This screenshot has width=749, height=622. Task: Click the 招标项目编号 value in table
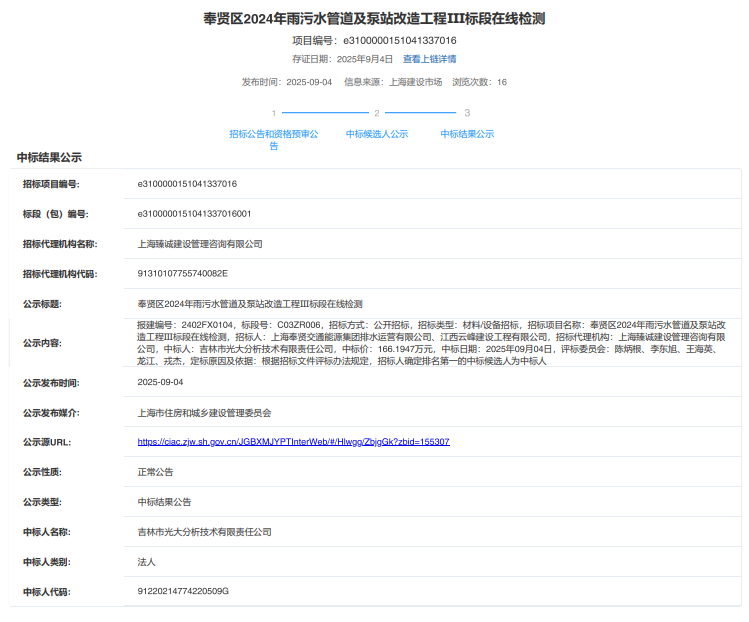tap(187, 184)
